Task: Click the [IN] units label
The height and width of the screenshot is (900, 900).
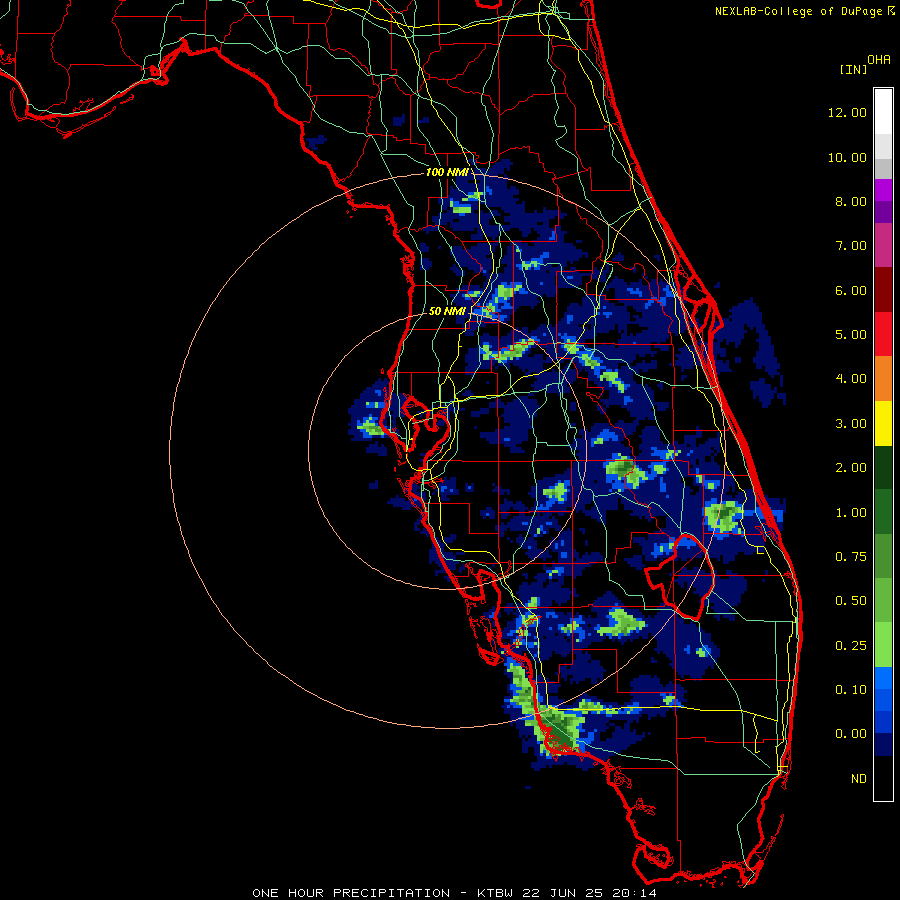Action: pyautogui.click(x=854, y=69)
